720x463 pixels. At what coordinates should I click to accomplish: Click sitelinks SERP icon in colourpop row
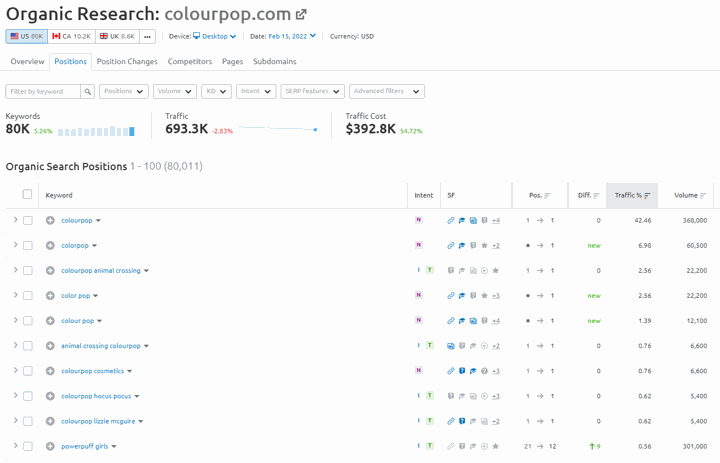pos(451,220)
